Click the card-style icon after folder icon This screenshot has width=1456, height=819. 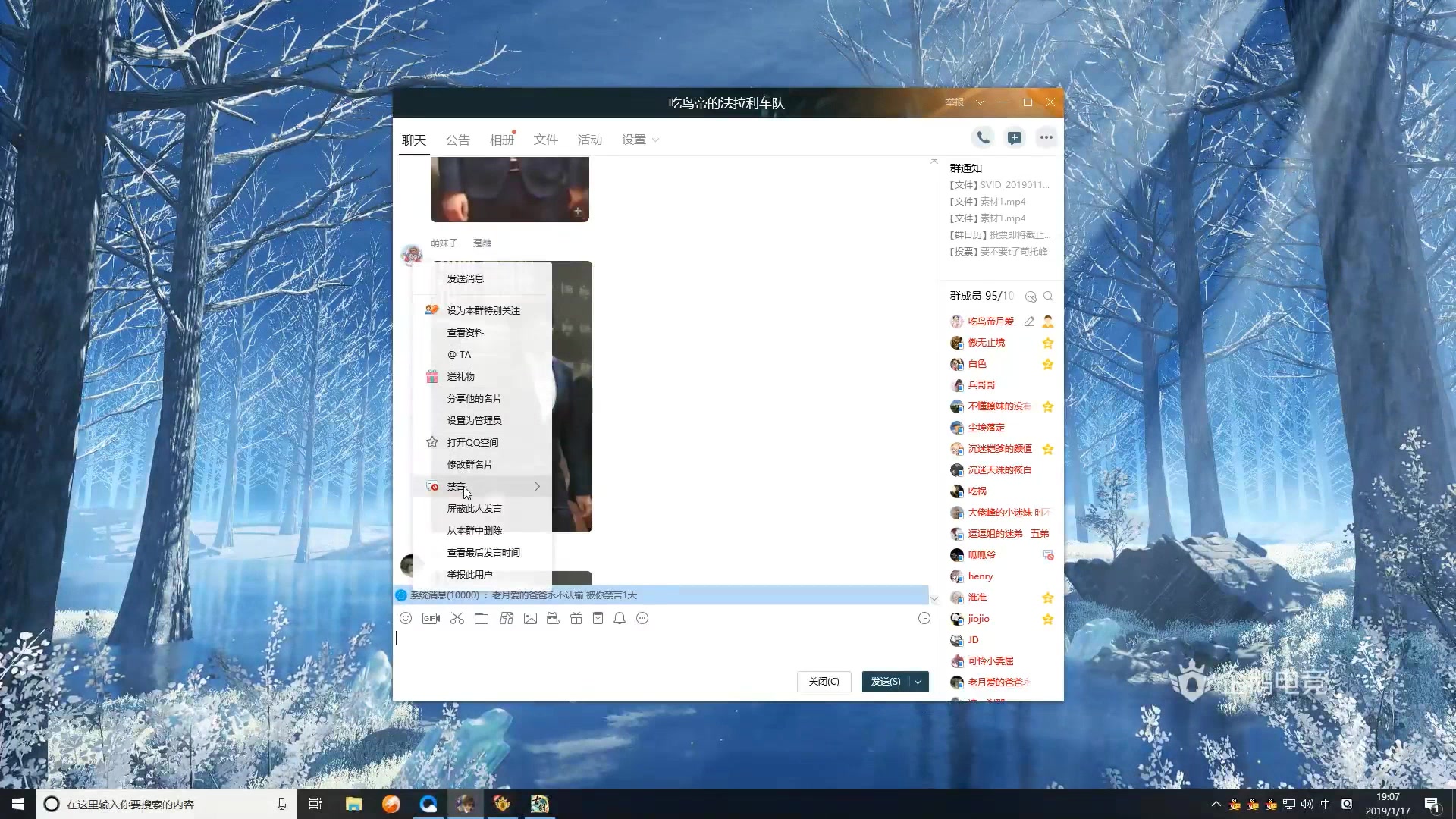(507, 618)
